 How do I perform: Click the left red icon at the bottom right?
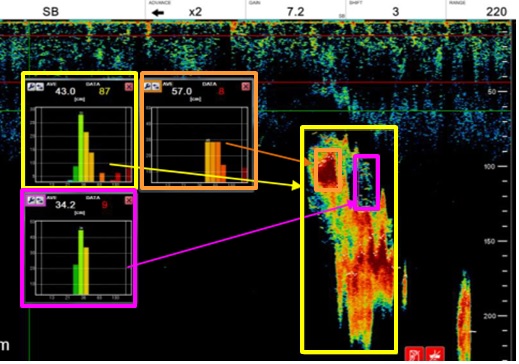414,354
